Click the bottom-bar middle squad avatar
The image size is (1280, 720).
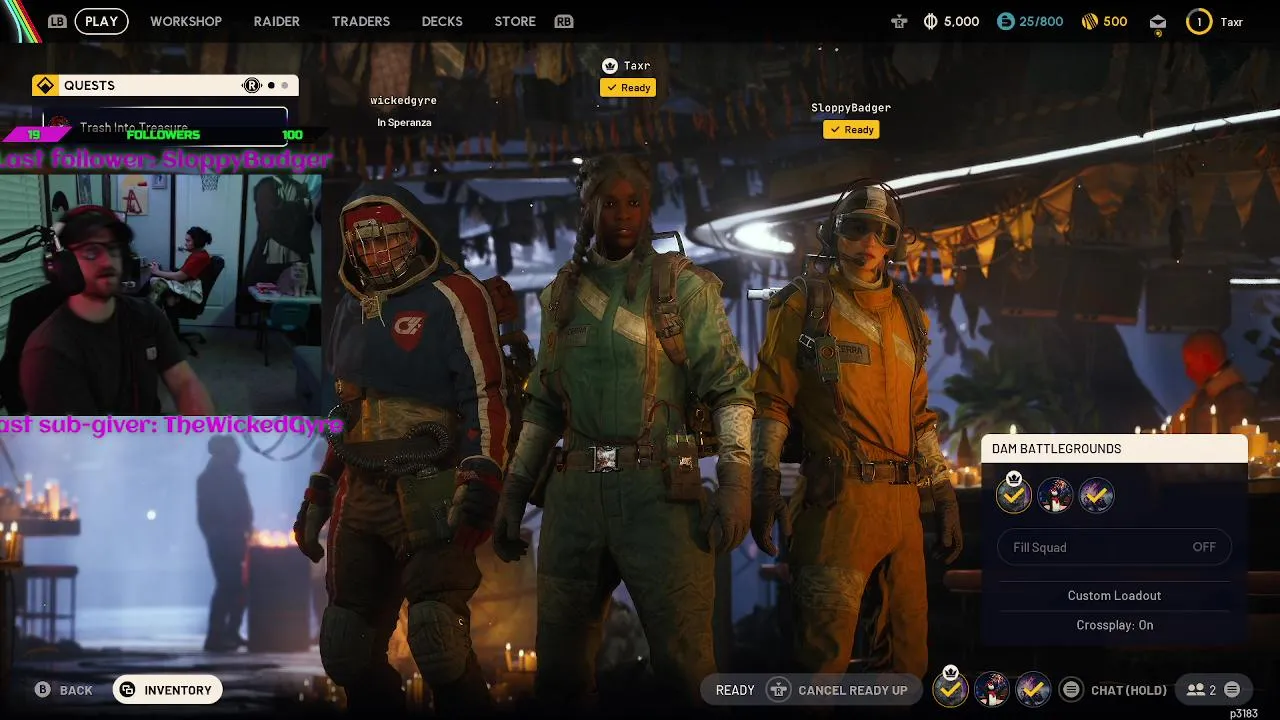992,689
